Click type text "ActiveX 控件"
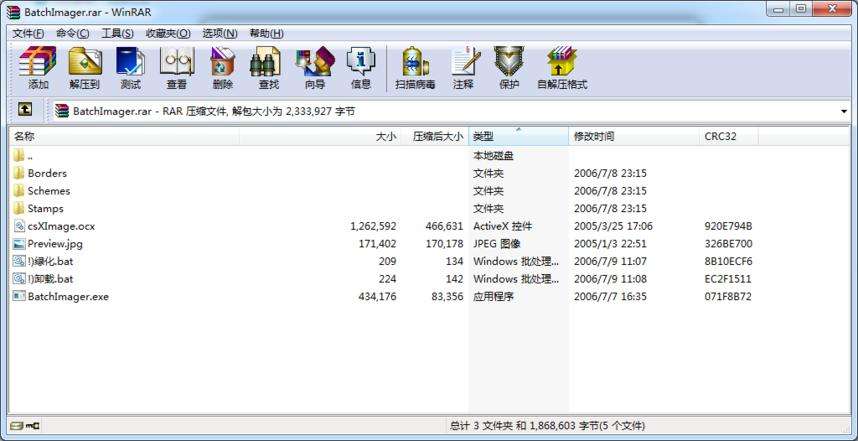This screenshot has height=441, width=858. pos(502,226)
